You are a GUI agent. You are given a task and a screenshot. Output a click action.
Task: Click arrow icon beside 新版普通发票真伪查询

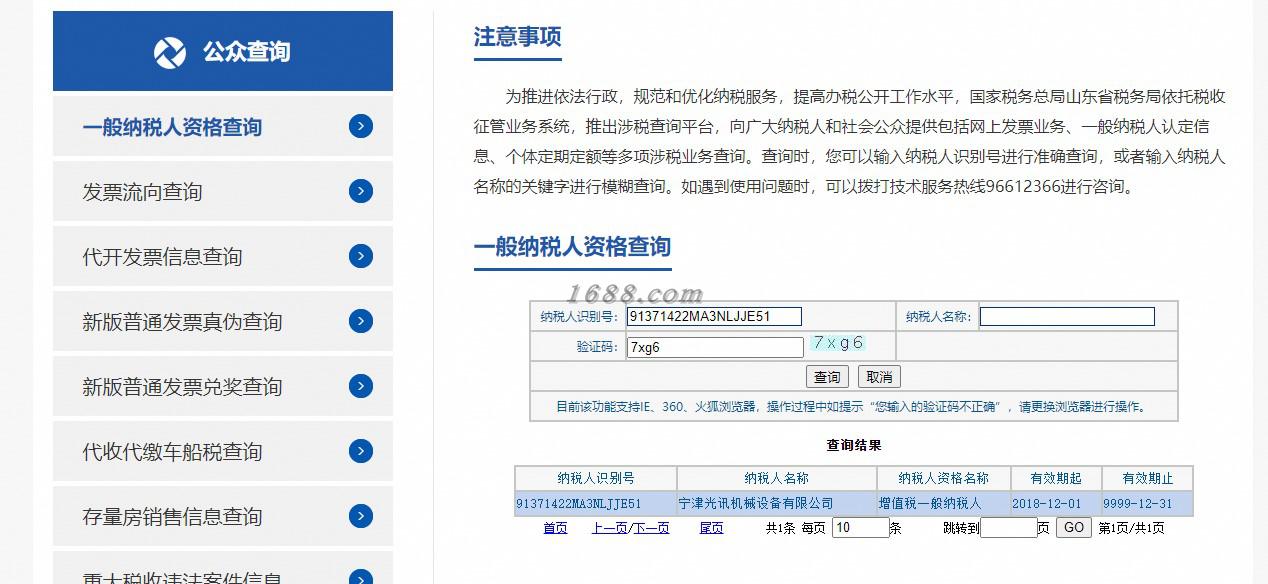361,321
